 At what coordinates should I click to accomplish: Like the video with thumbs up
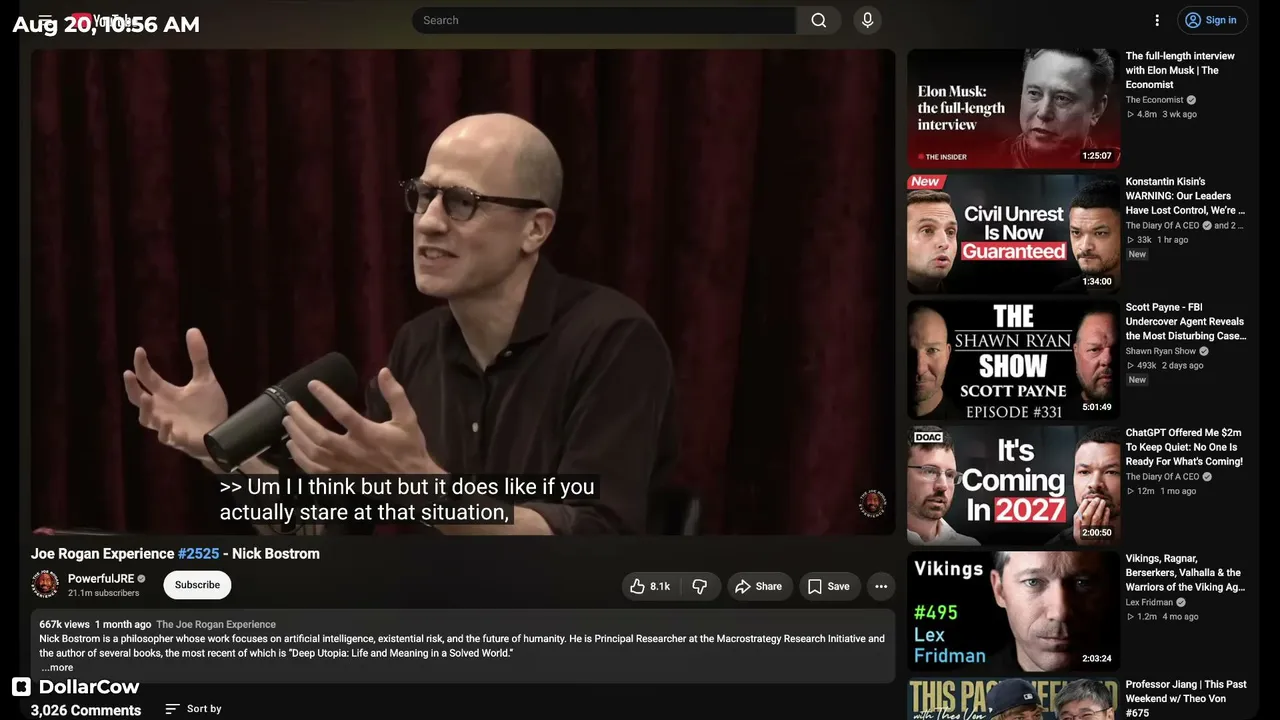click(x=650, y=586)
